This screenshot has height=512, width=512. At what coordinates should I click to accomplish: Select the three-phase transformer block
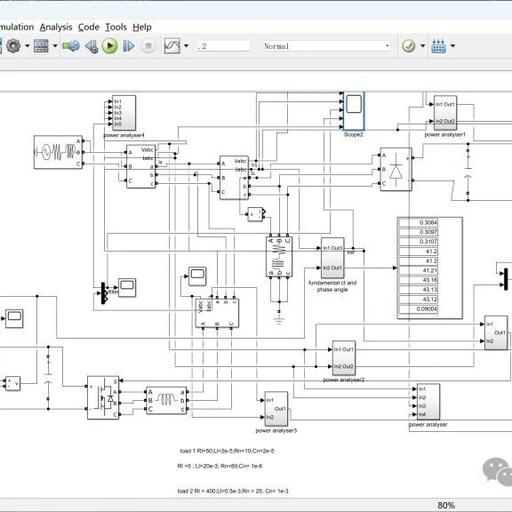tap(279, 257)
